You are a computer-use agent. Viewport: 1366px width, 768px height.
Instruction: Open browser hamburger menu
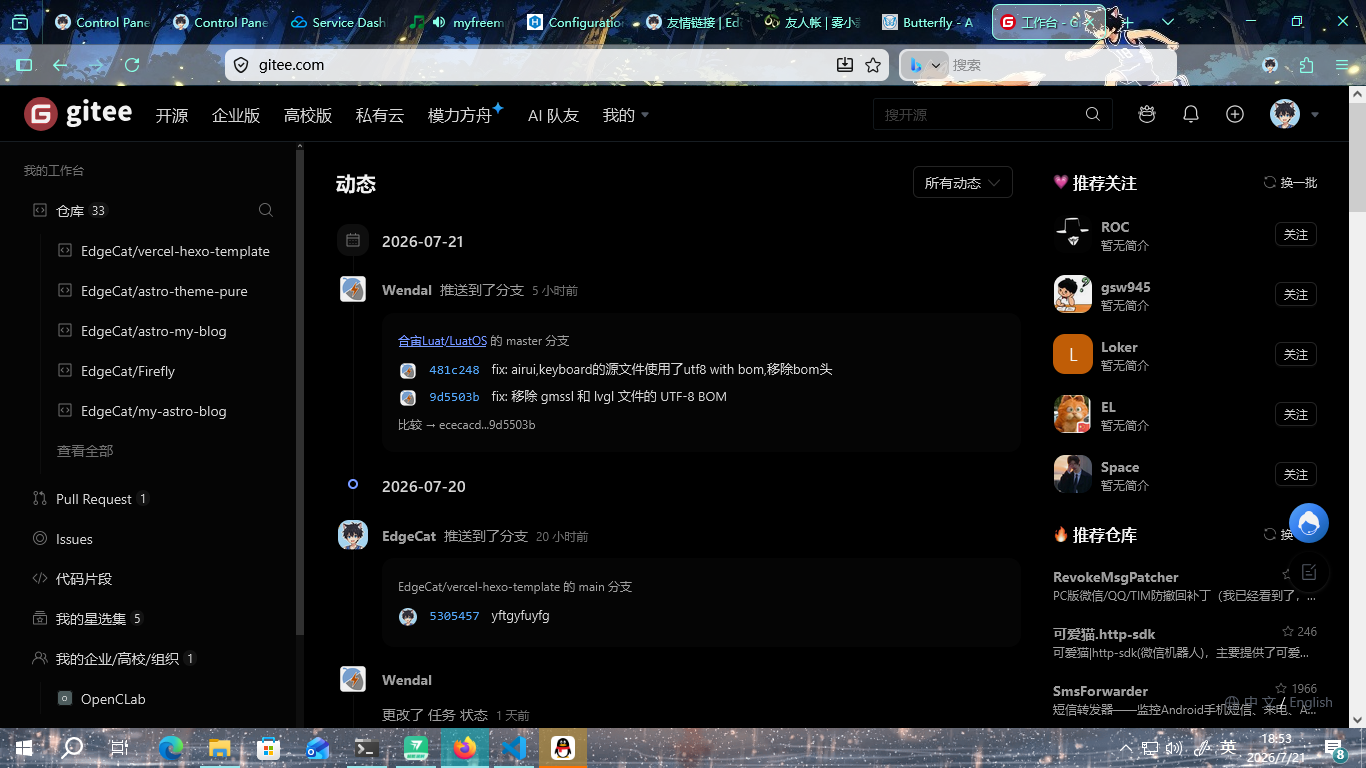pyautogui.click(x=1342, y=65)
